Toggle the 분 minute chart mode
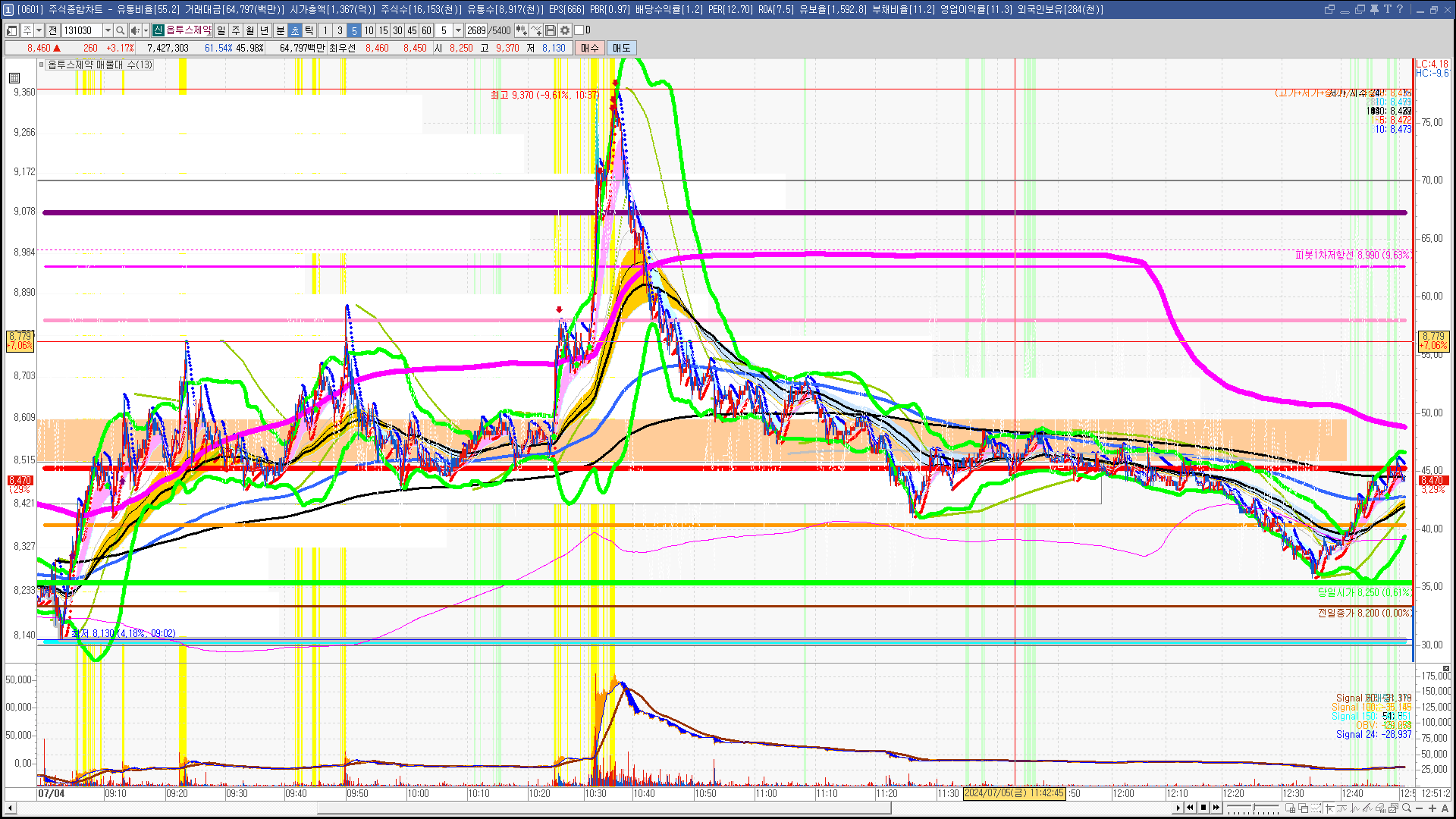The height and width of the screenshot is (819, 1456). click(x=280, y=30)
